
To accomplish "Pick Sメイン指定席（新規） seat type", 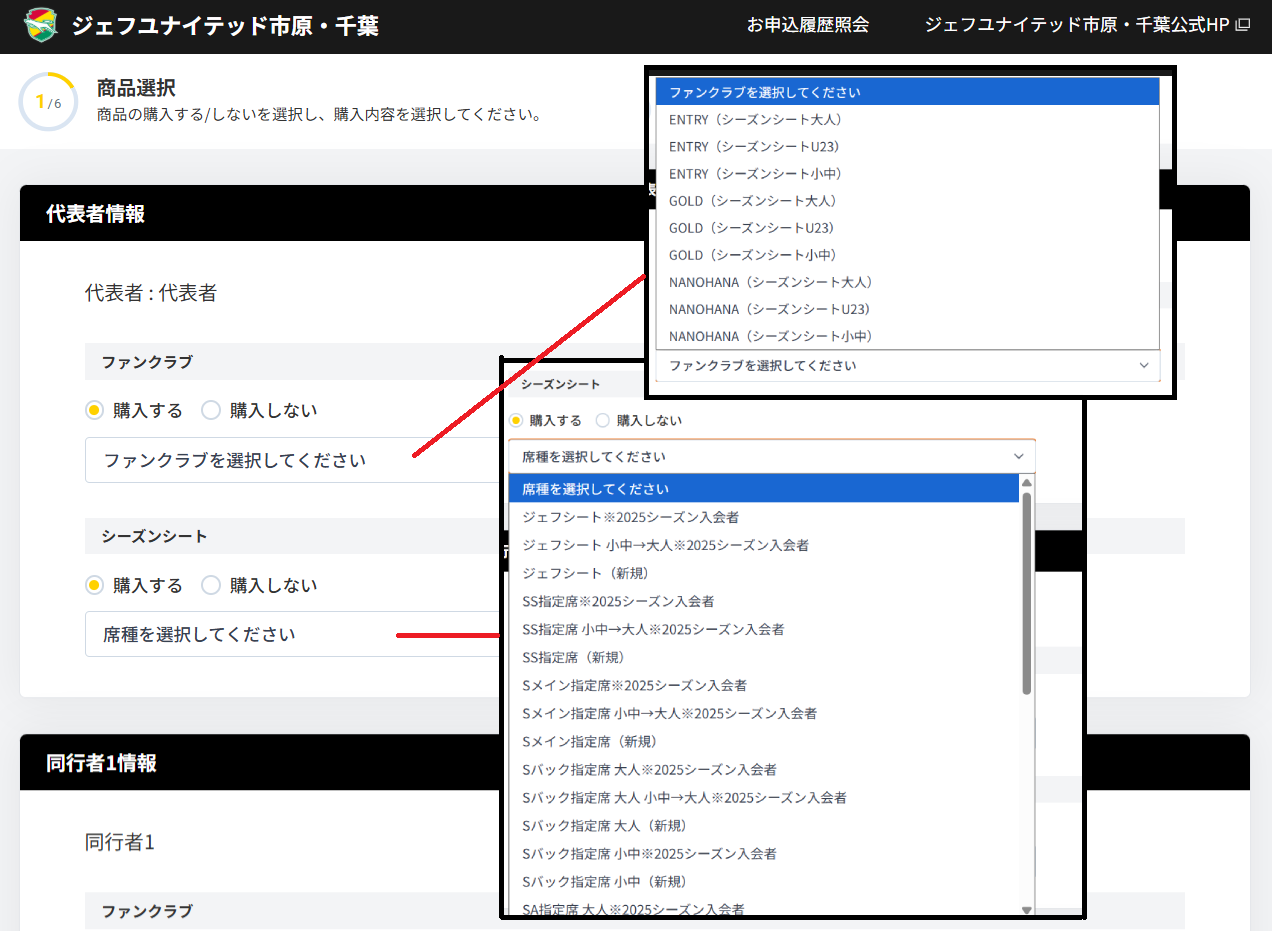I will point(764,741).
